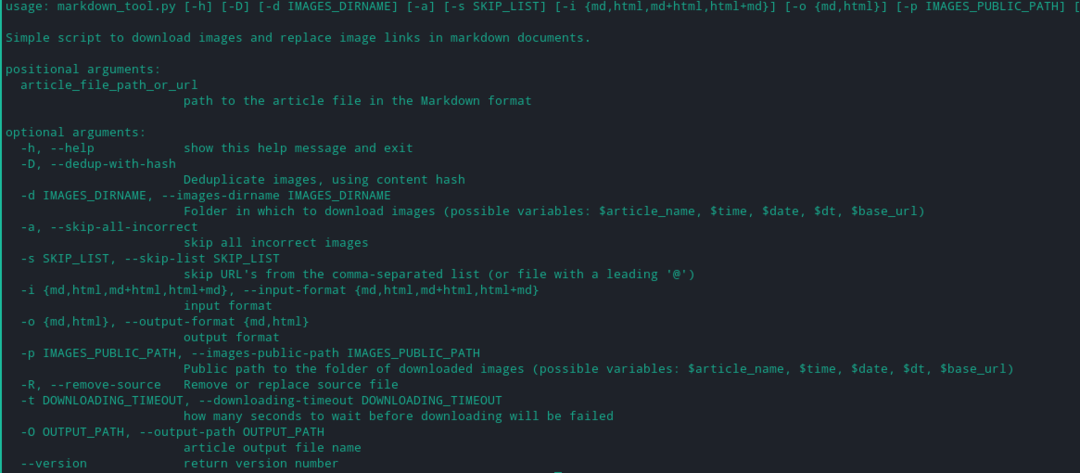Click the 'skip all incorrect images' description
1080x473 pixels.
[x=275, y=243]
